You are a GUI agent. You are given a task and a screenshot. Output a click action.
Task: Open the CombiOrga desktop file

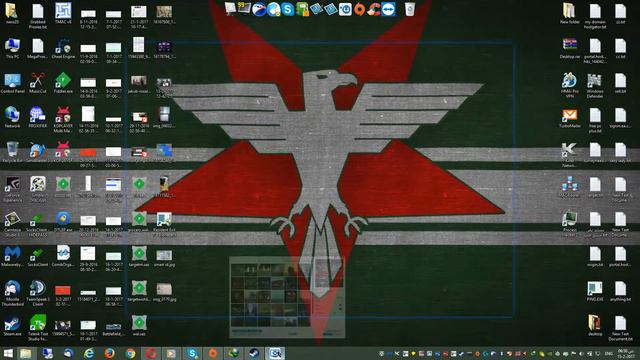point(63,256)
